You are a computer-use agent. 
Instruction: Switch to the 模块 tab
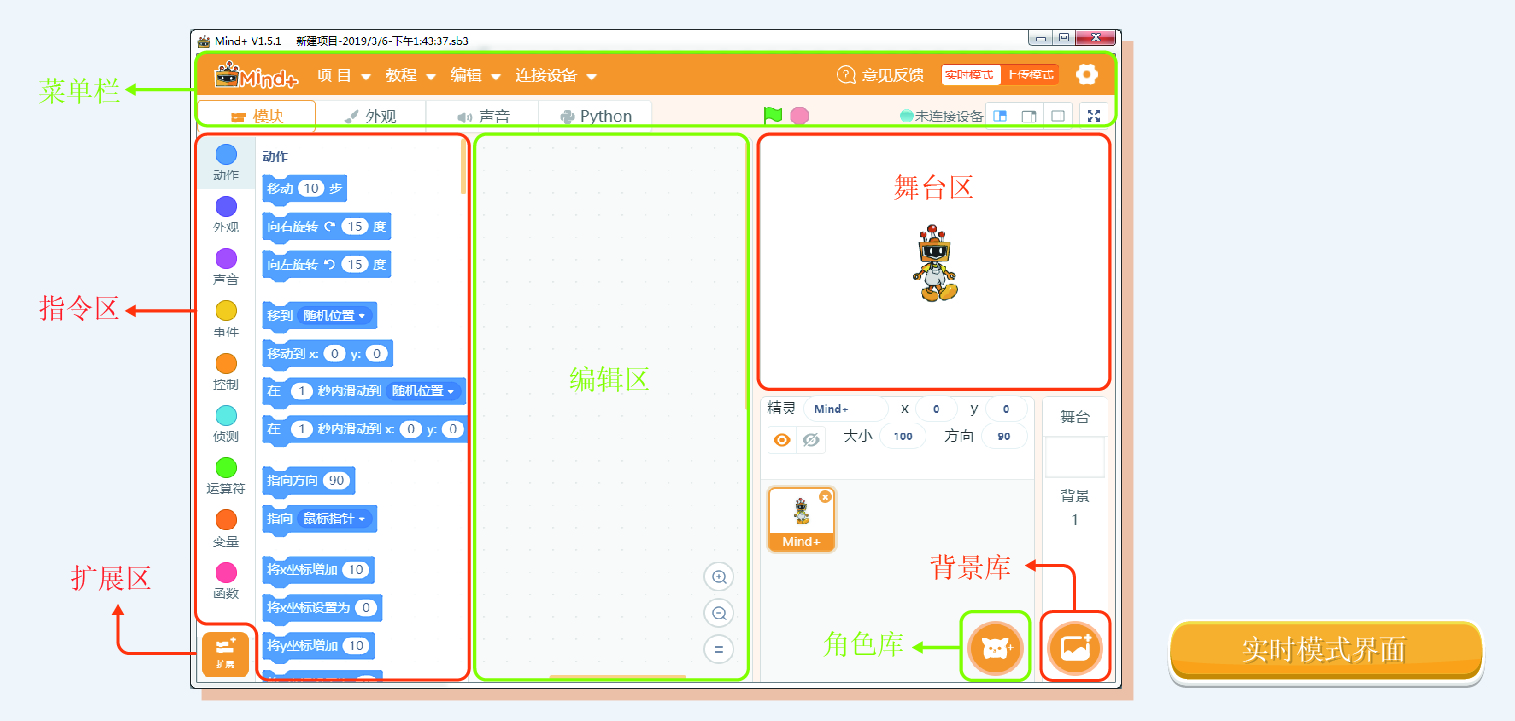257,116
